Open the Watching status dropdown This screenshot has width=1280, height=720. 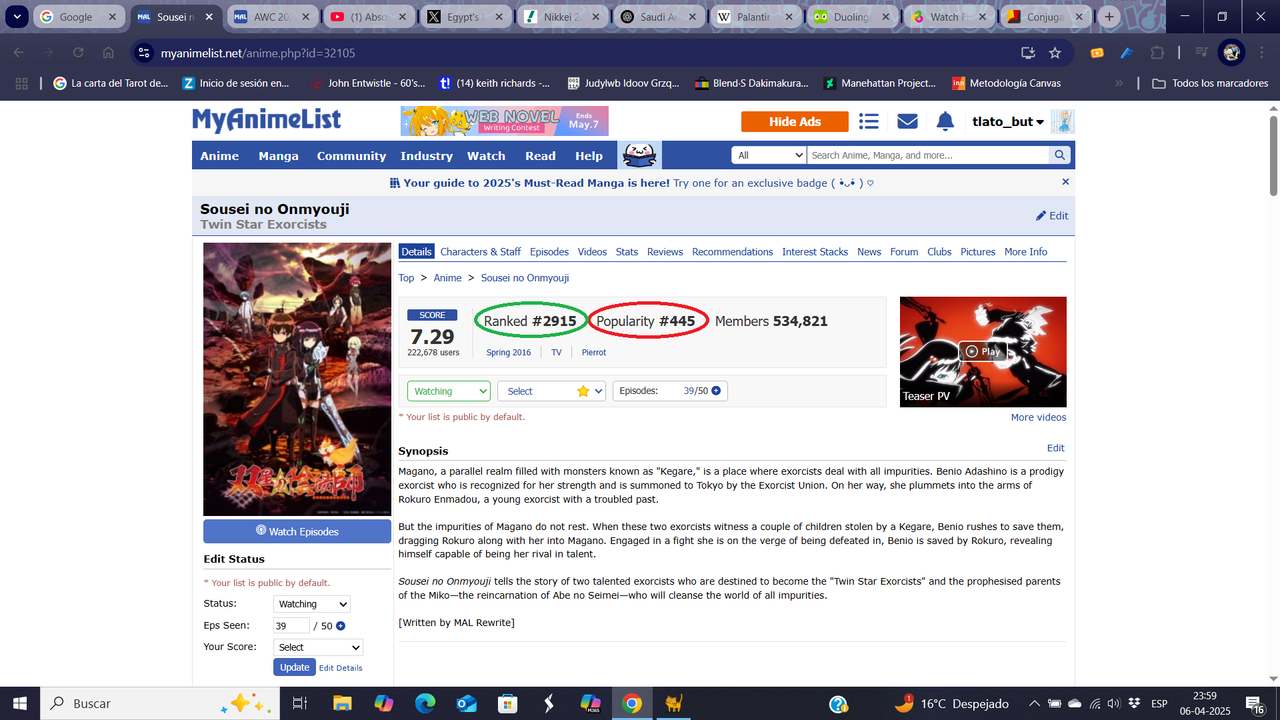click(x=448, y=391)
